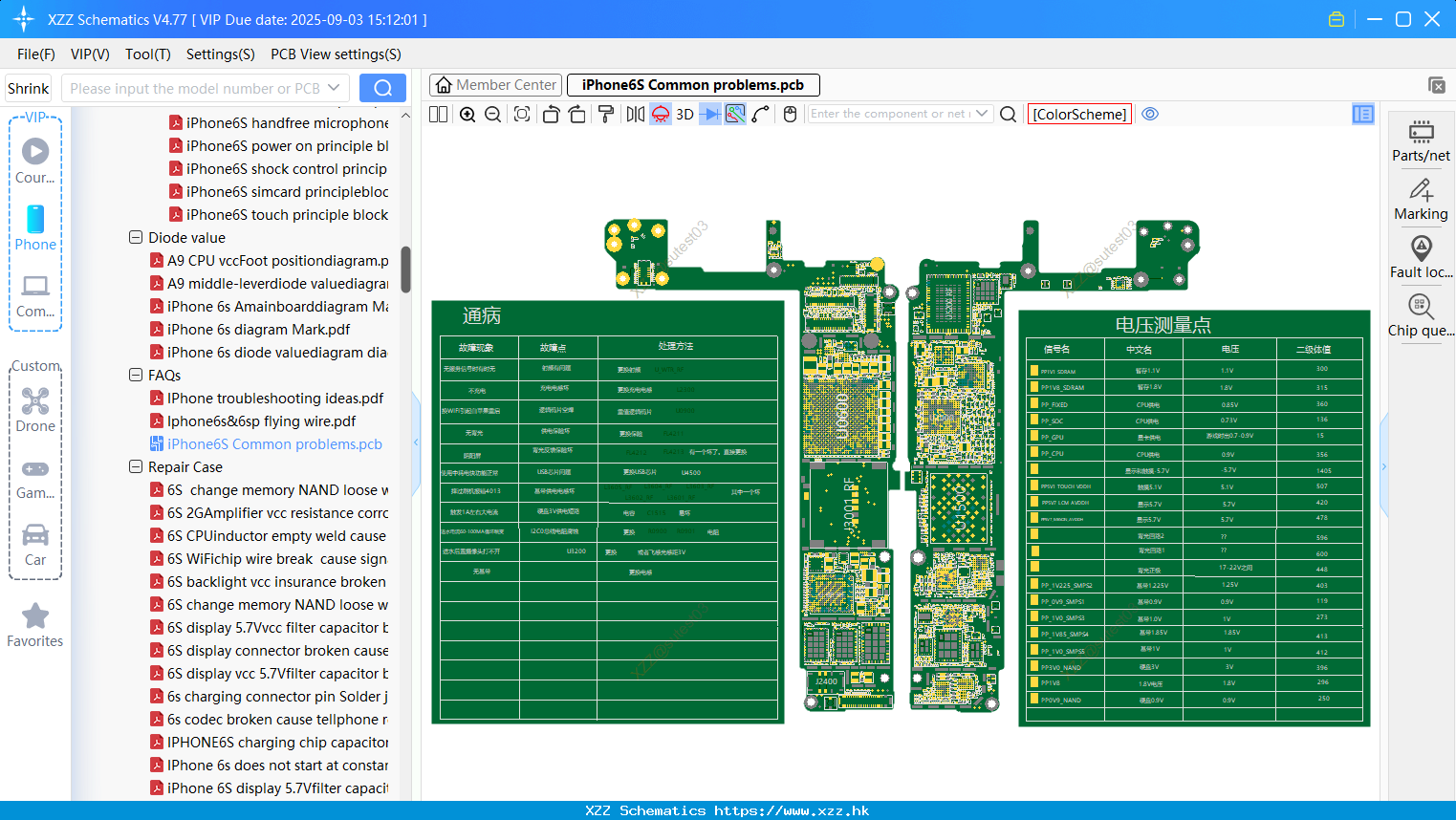The image size is (1456, 820).
Task: Click the Shrink button
Action: click(x=29, y=88)
